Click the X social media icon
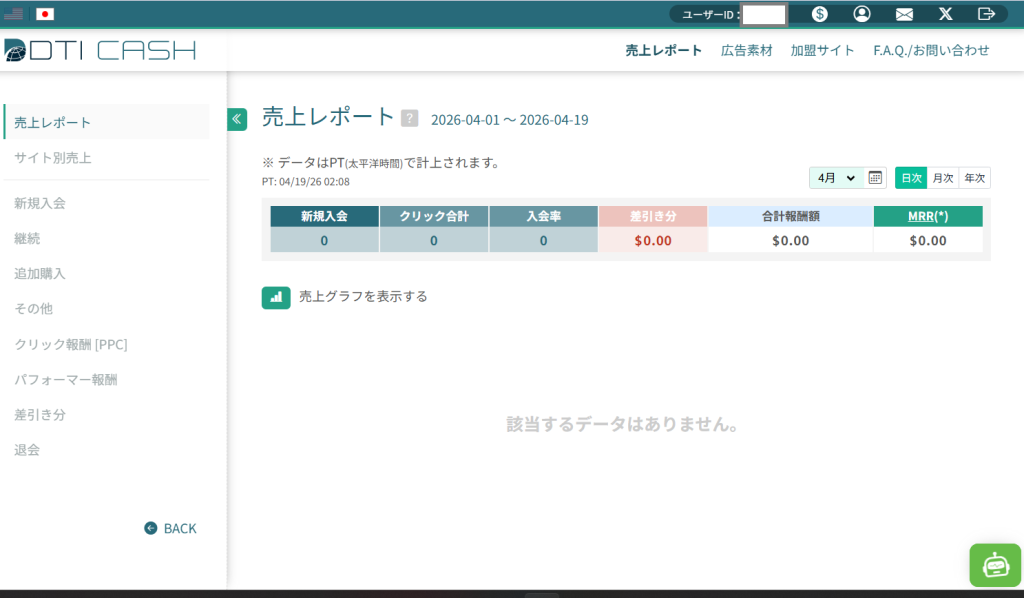The height and width of the screenshot is (598, 1024). coord(946,14)
